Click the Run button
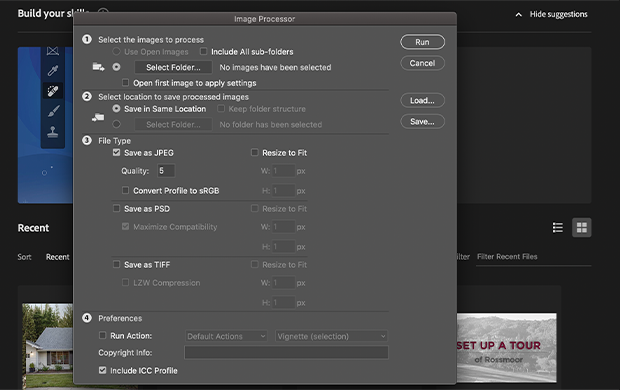Image resolution: width=620 pixels, height=390 pixels. 422,42
